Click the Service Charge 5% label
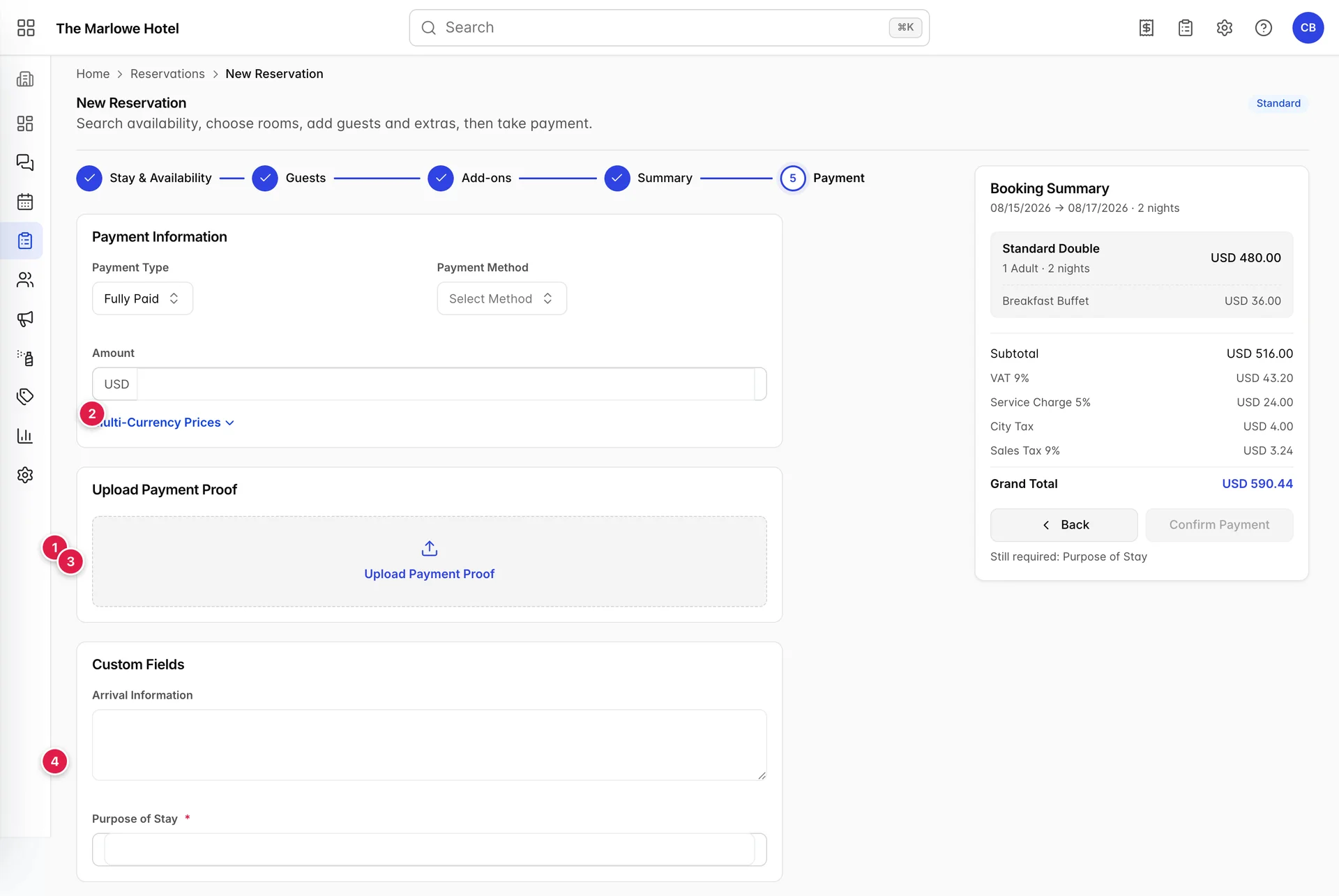1339x896 pixels. 1040,402
